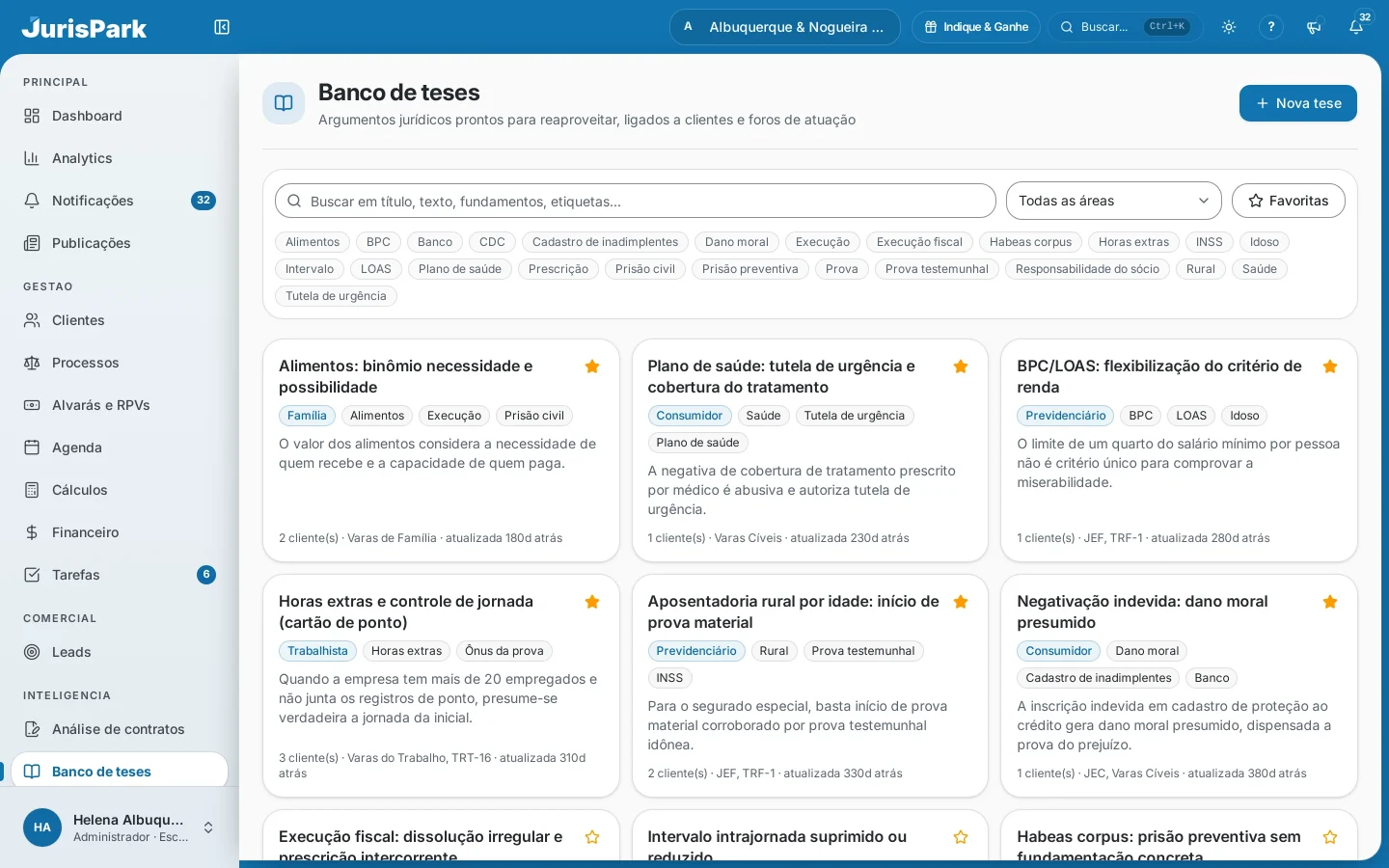
Task: Open the global Buscar search box
Action: click(1126, 27)
